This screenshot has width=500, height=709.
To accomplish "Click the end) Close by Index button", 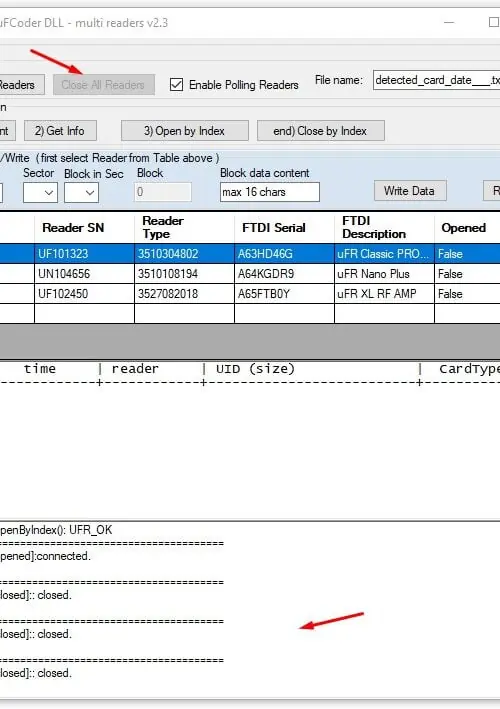I will tap(321, 131).
